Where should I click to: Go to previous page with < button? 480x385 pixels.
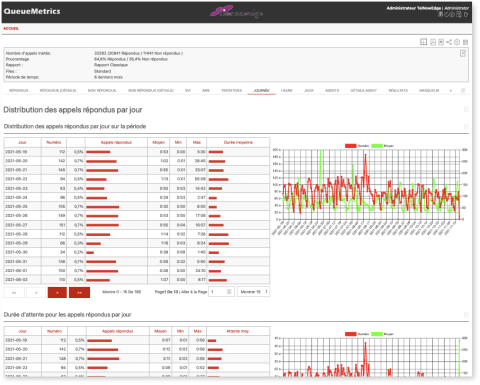click(x=36, y=292)
